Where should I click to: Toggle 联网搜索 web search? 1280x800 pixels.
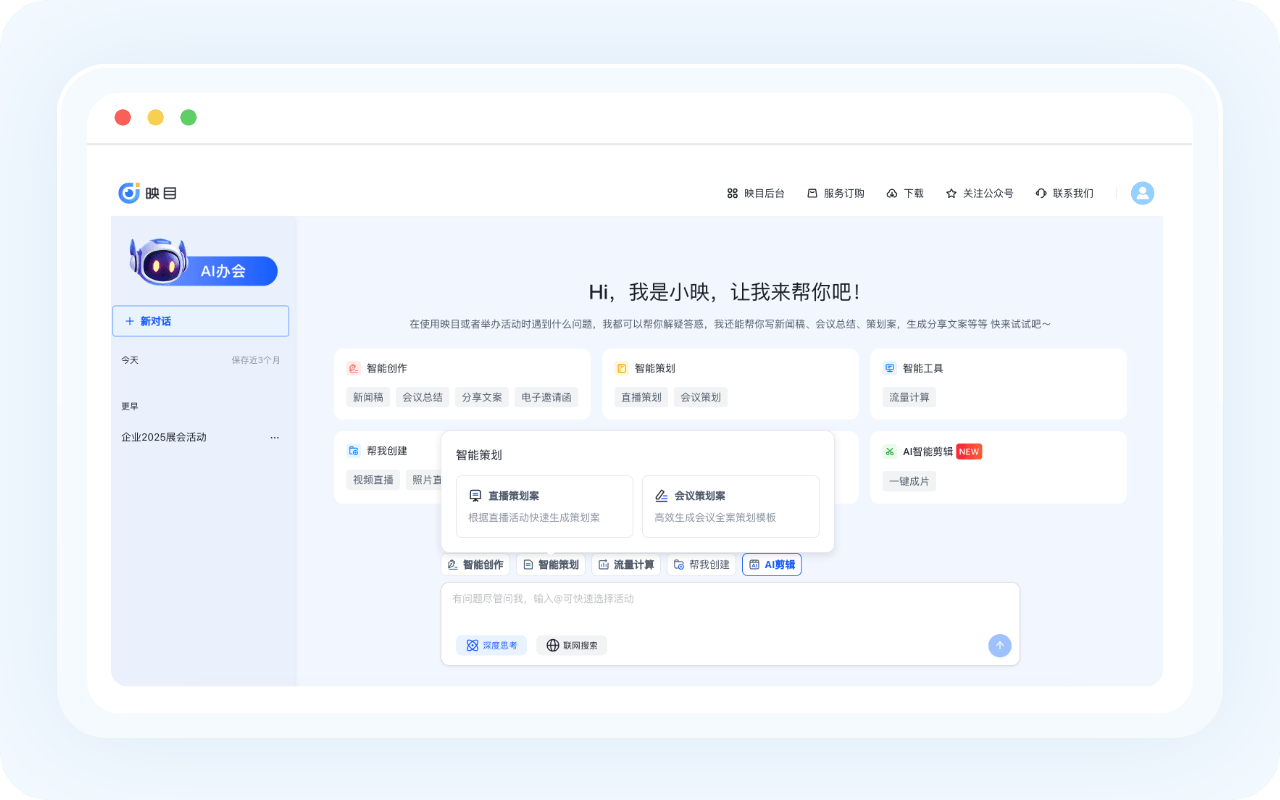click(572, 645)
